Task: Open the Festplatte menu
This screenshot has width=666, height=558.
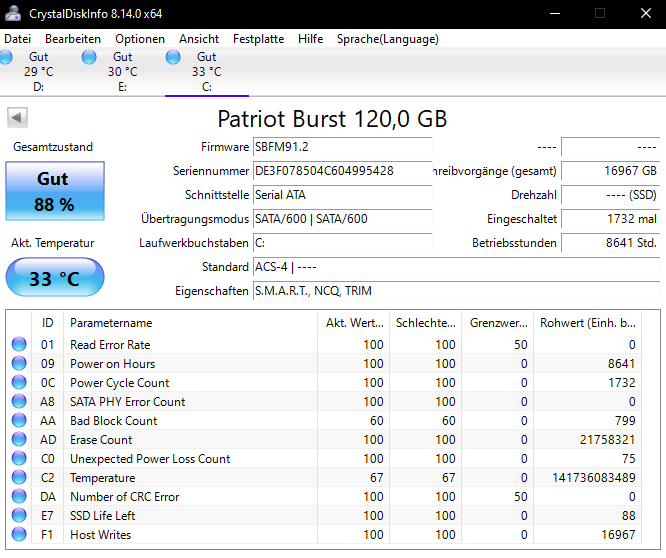Action: click(258, 39)
